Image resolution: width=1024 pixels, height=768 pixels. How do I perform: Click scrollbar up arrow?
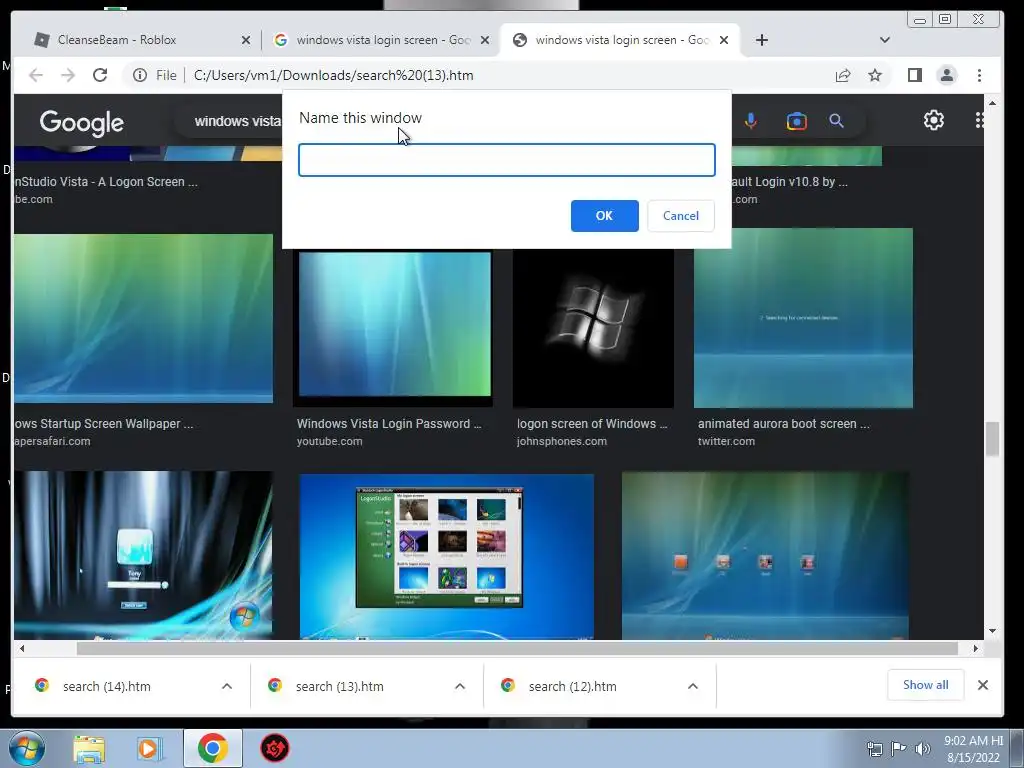(x=993, y=103)
